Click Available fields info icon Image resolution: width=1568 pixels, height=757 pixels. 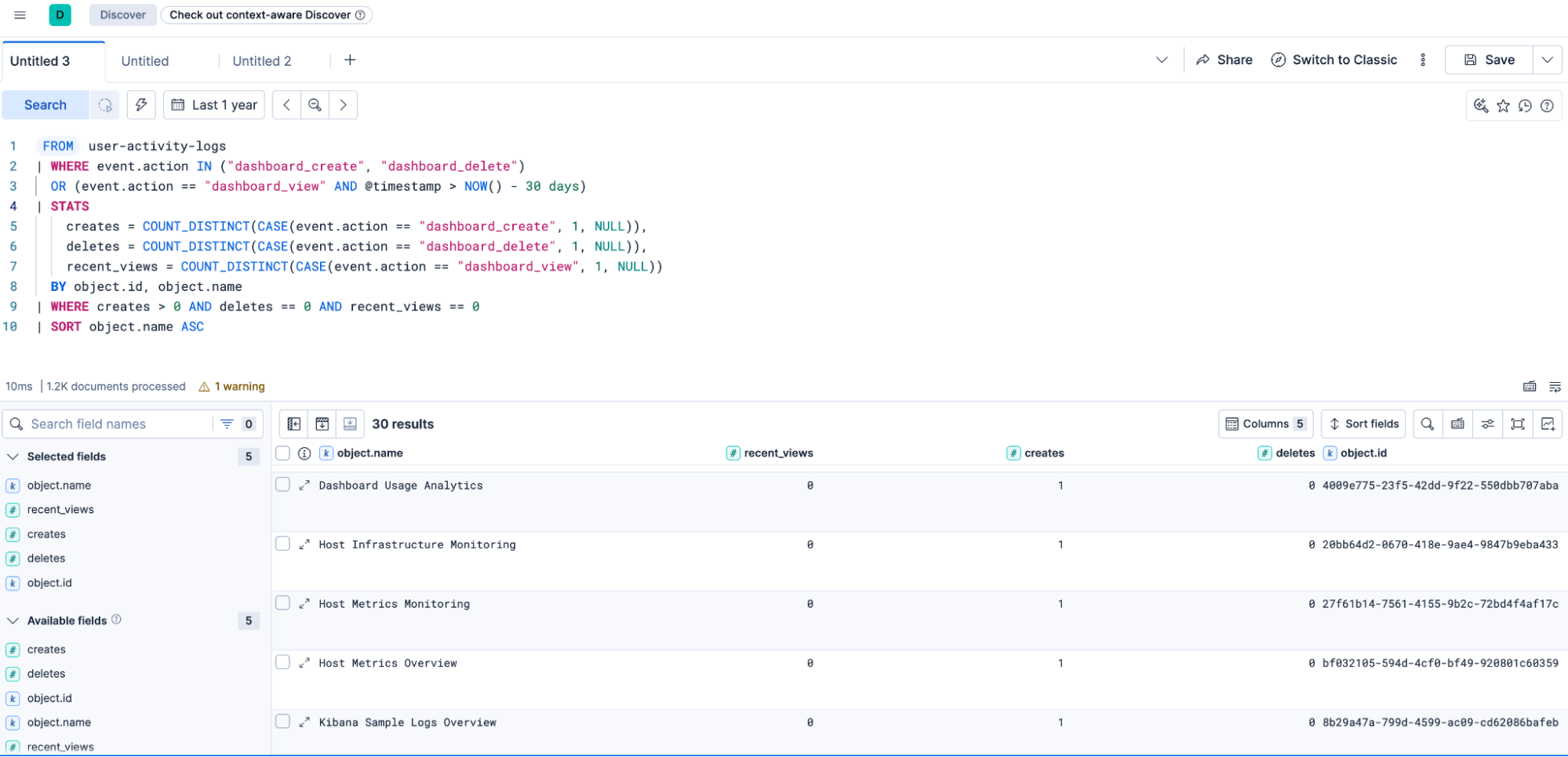tap(116, 620)
